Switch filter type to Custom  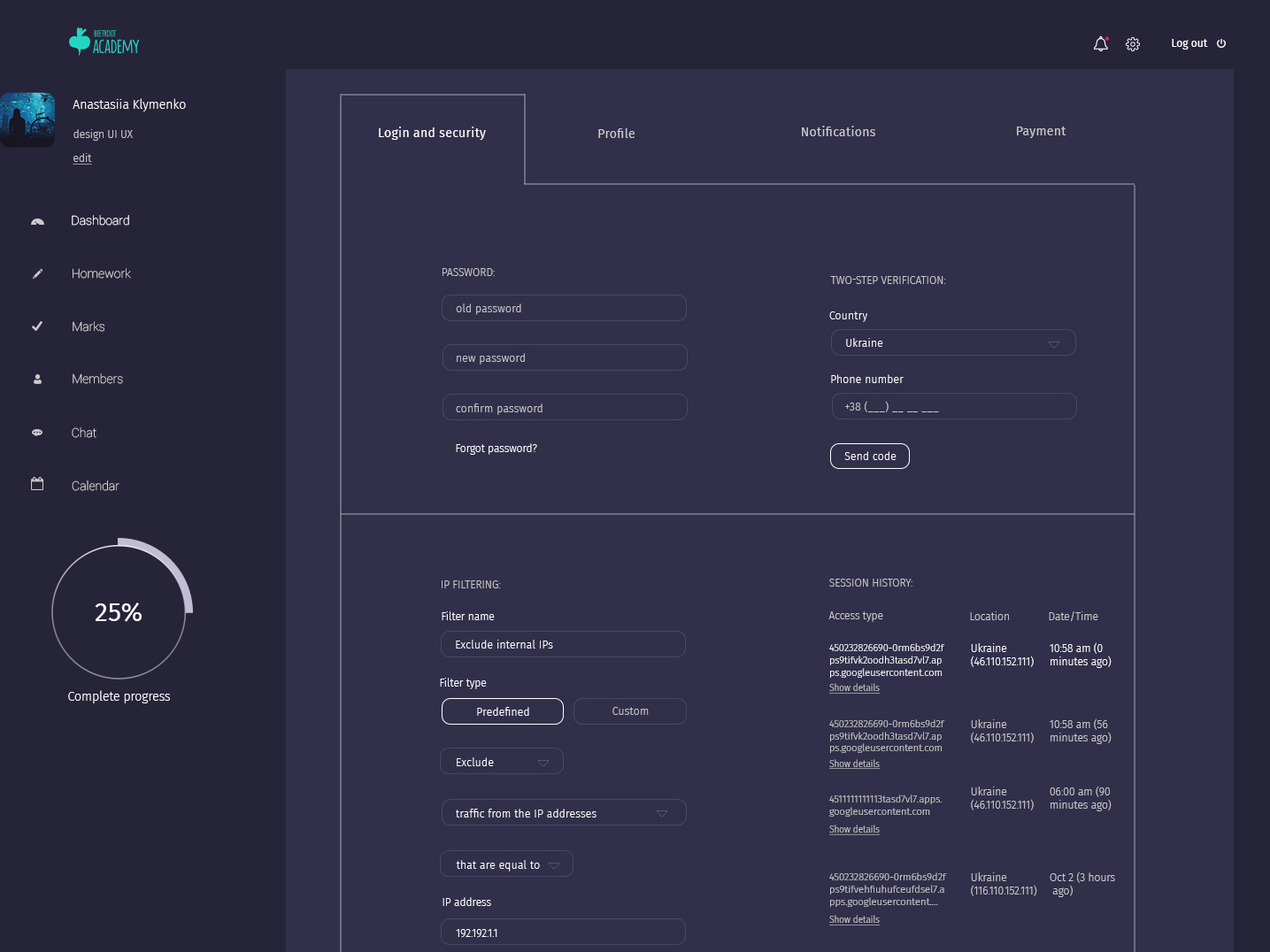pos(629,710)
